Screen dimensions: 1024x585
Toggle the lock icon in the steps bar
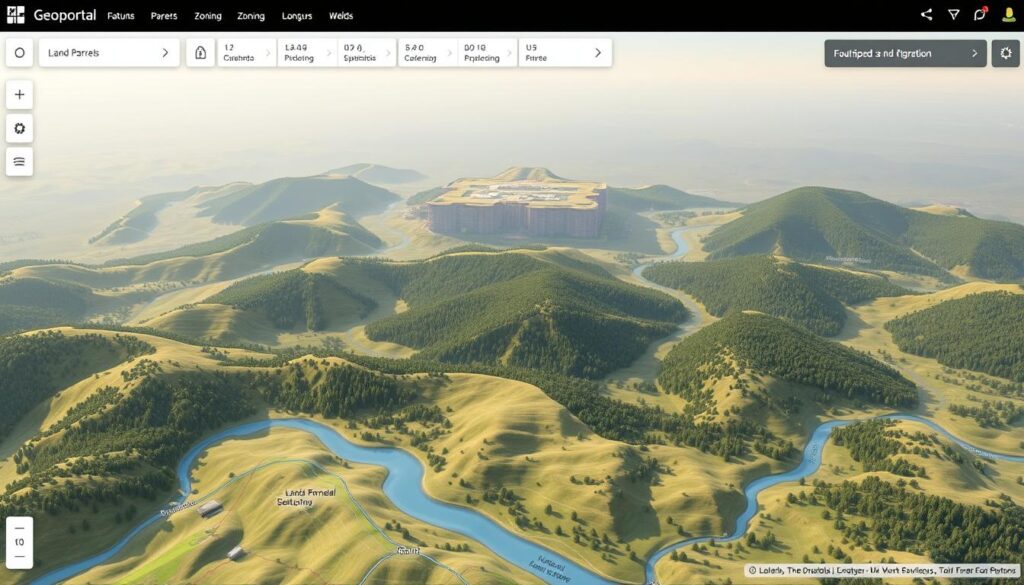[200, 53]
